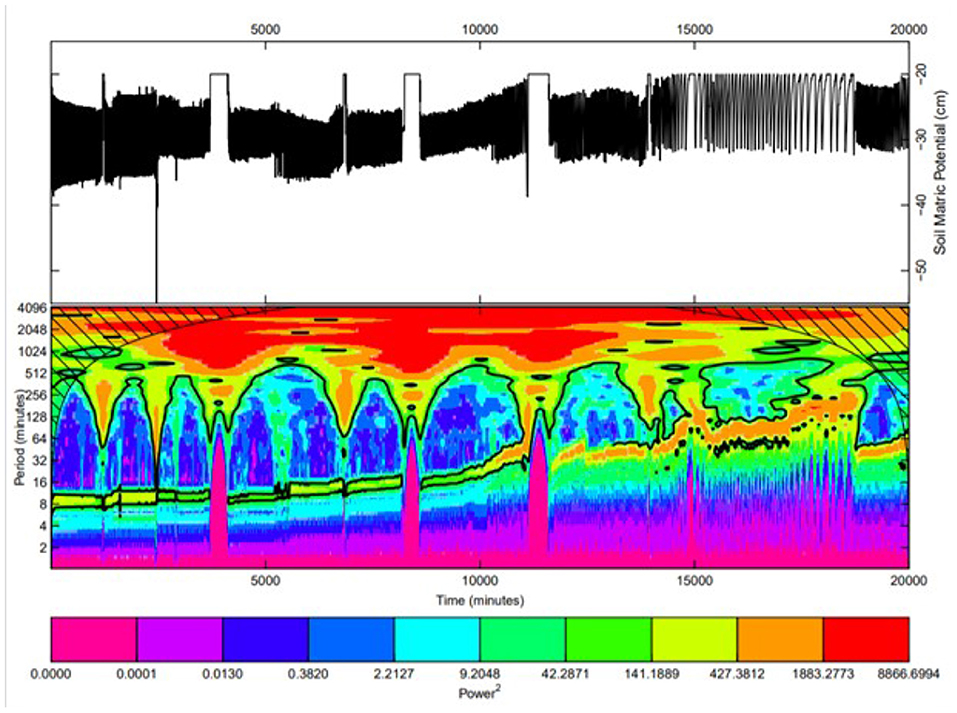This screenshot has width=957, height=713.
Task: Click the bottom axis 20000 tick label
Action: (x=909, y=580)
